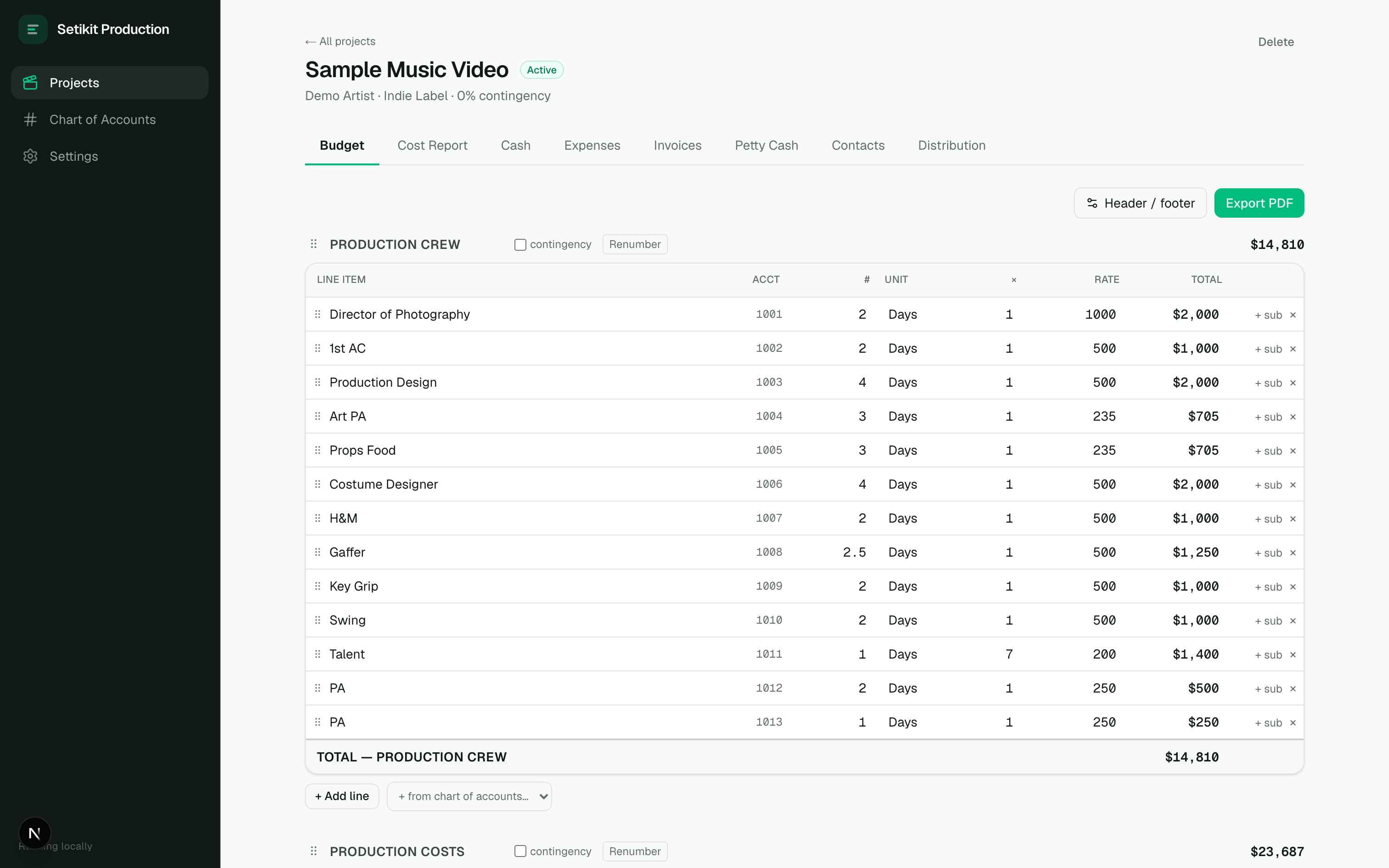1389x868 pixels.
Task: Remove the Swing line item
Action: click(1293, 620)
